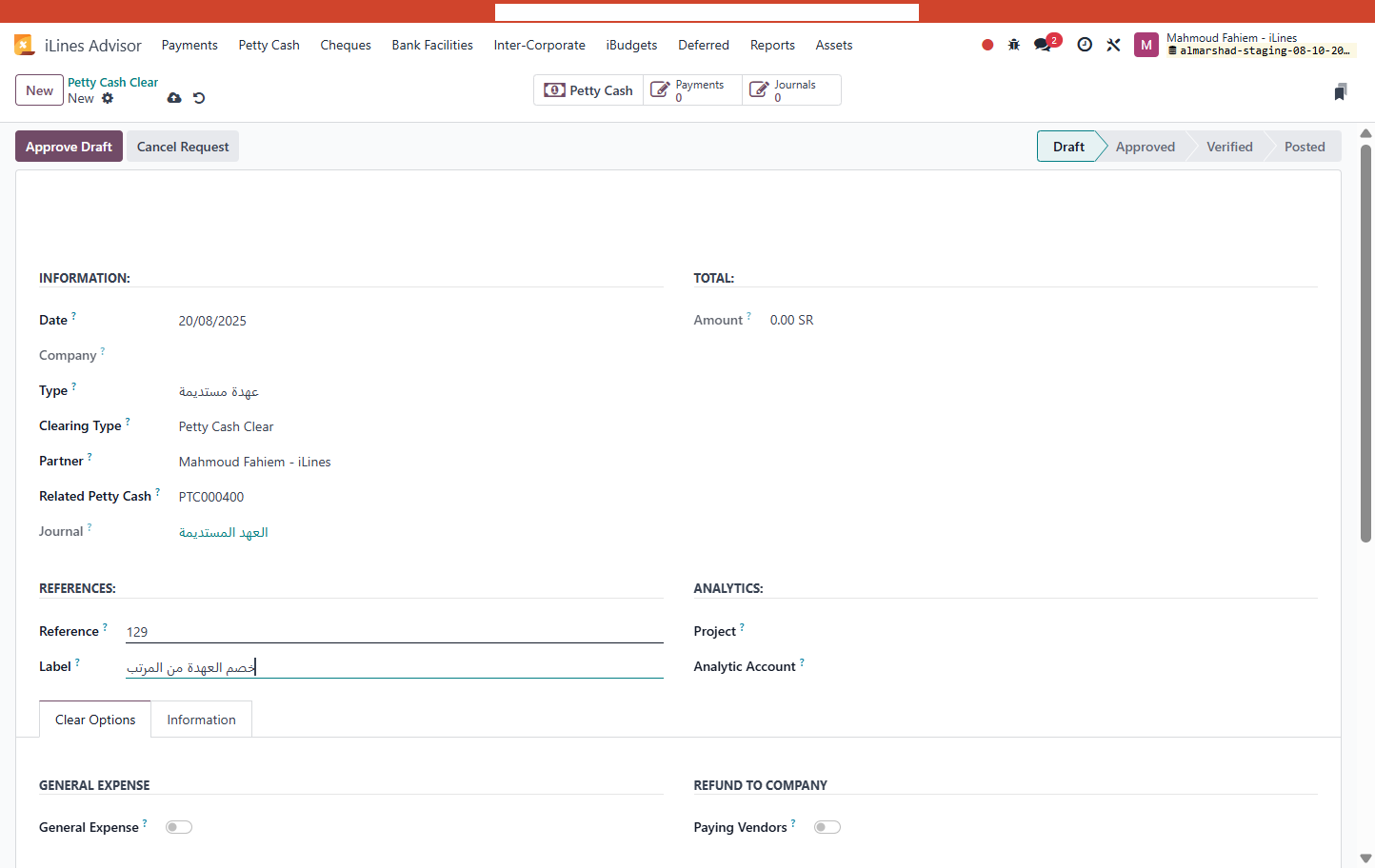Click the Verified status stage
The image size is (1375, 868).
tap(1229, 147)
